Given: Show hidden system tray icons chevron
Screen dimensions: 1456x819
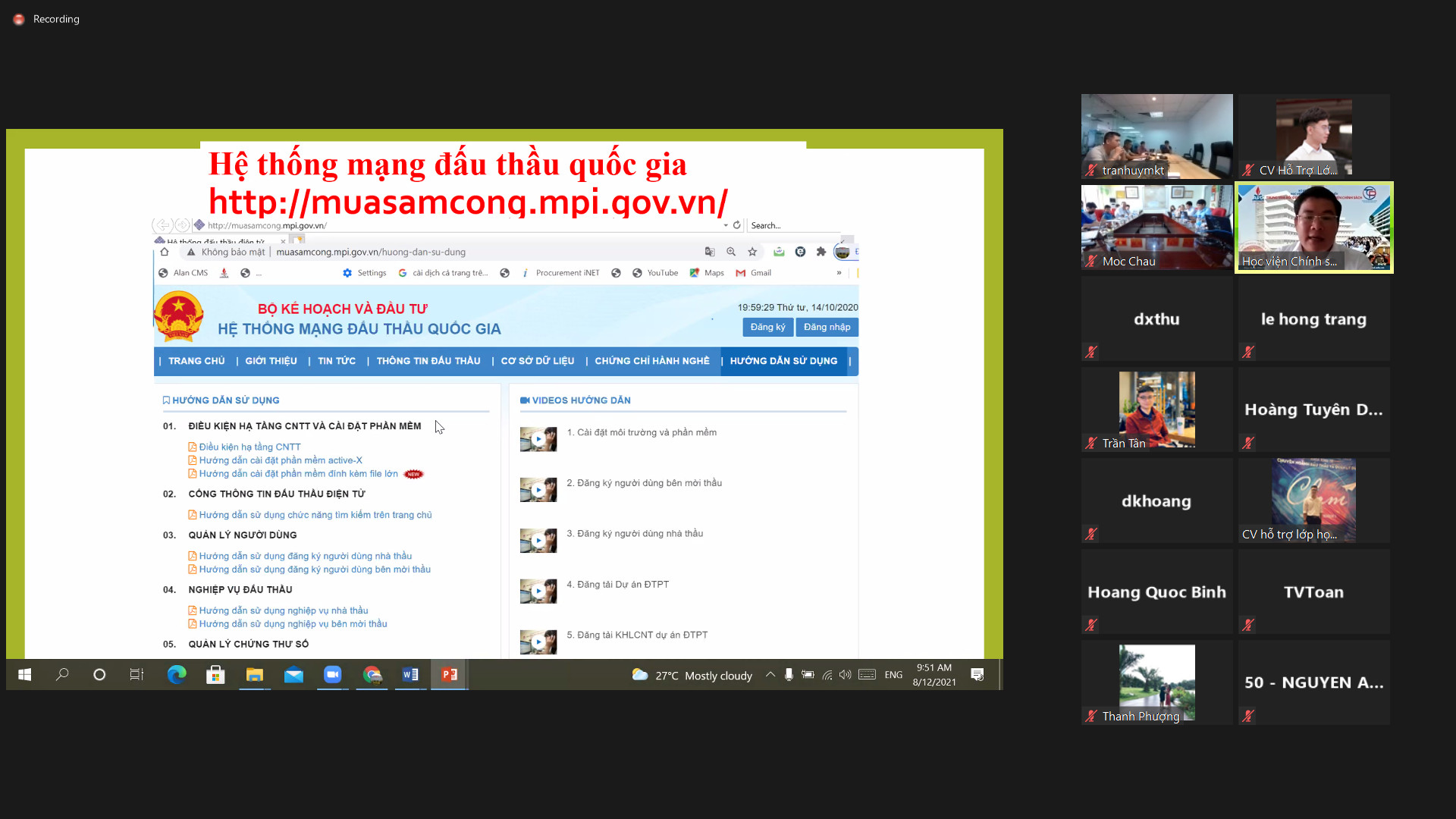Looking at the screenshot, I should [770, 674].
